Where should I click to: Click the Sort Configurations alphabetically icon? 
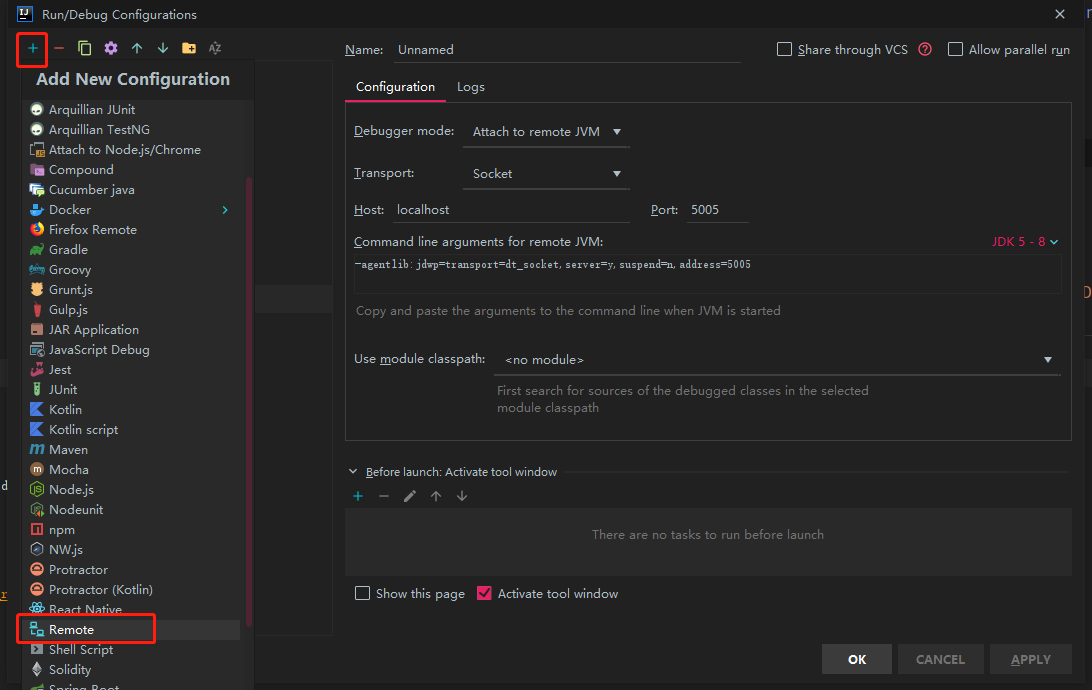point(215,48)
